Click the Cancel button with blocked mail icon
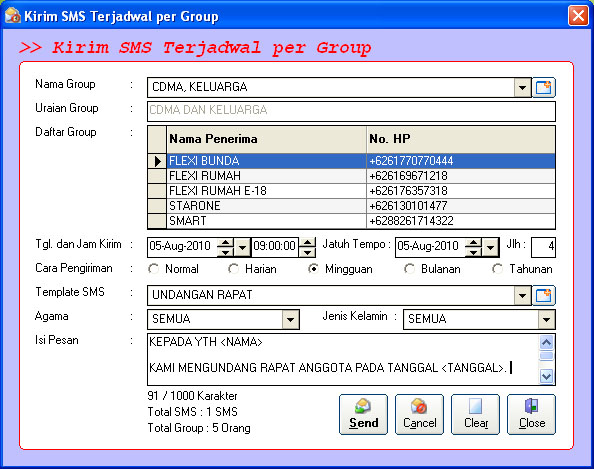594x469 pixels. click(419, 414)
